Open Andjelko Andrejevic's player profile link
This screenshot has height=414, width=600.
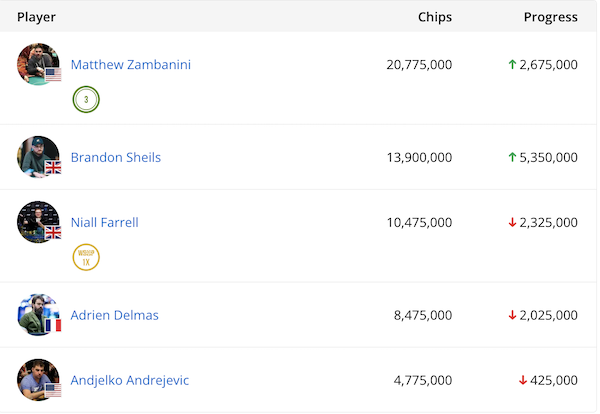[129, 380]
